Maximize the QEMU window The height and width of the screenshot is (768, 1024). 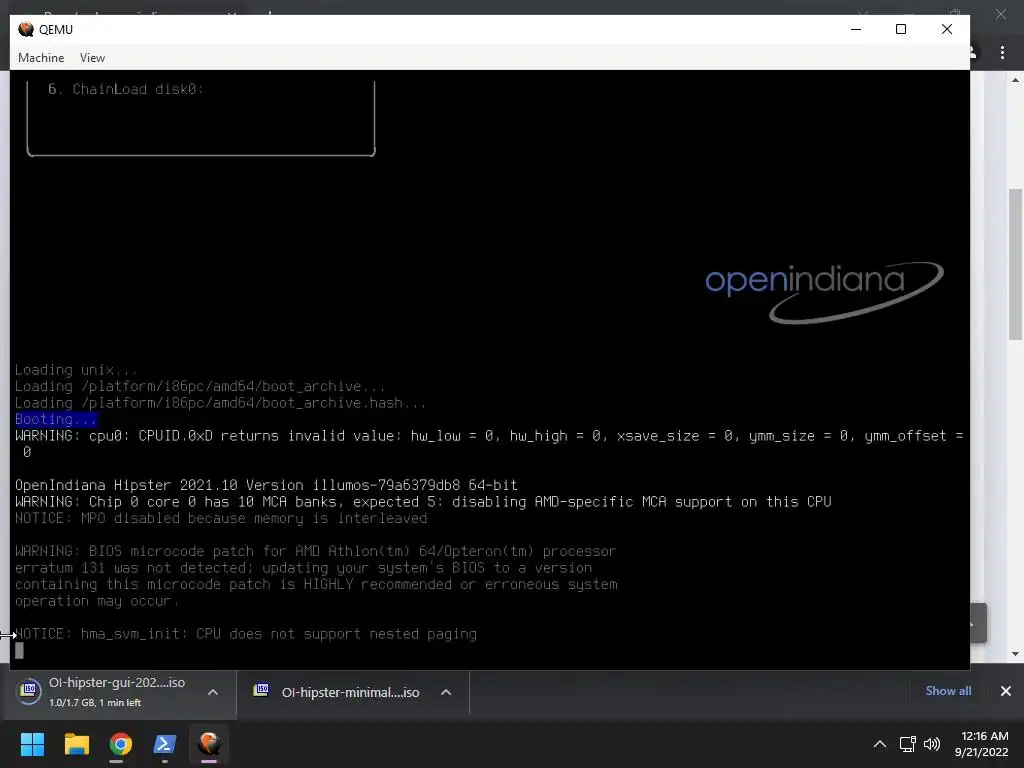901,29
